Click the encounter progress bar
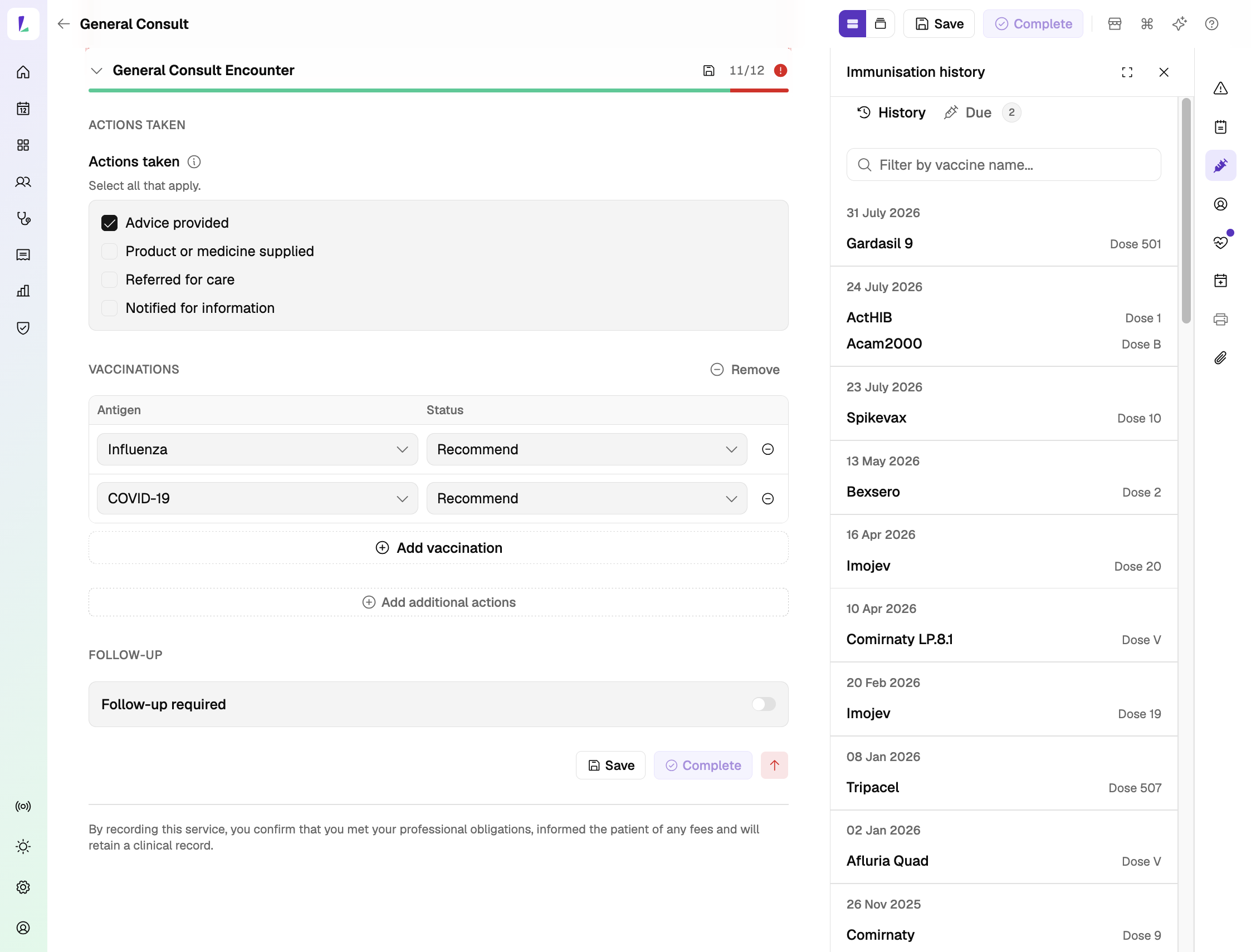 click(438, 90)
